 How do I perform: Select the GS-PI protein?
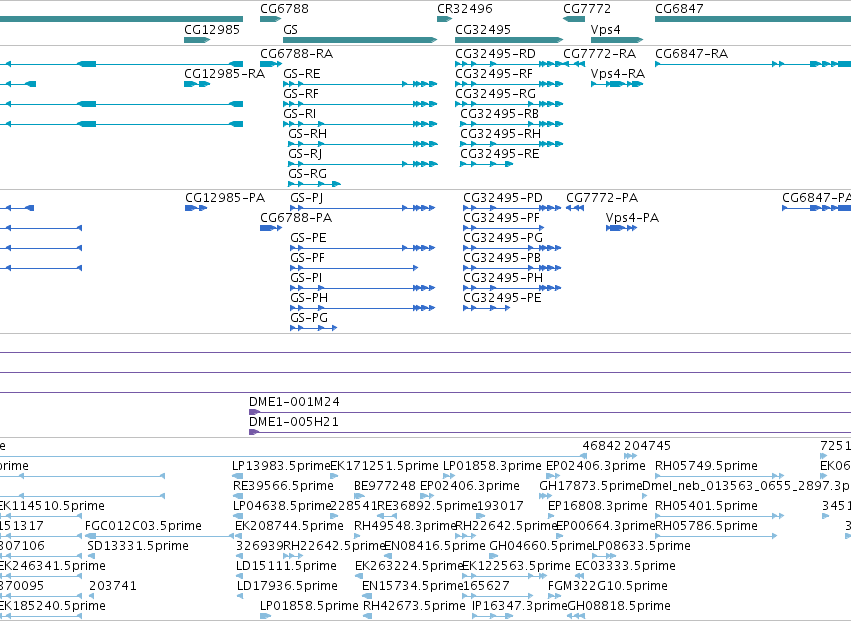[363, 288]
